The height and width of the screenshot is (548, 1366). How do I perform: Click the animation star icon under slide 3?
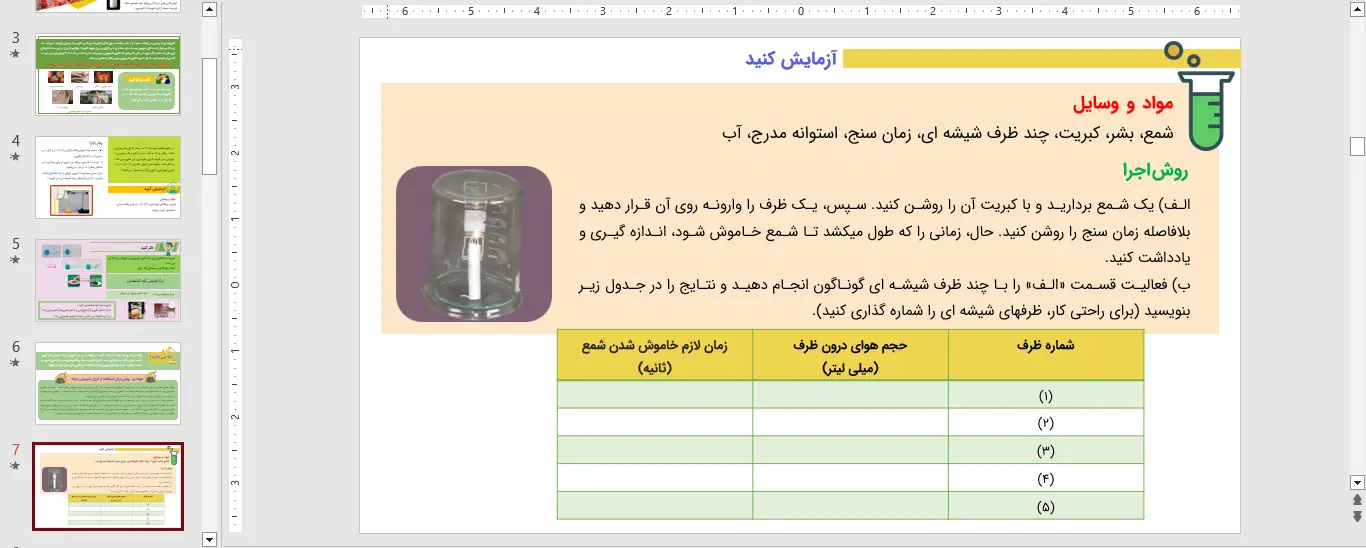point(15,55)
